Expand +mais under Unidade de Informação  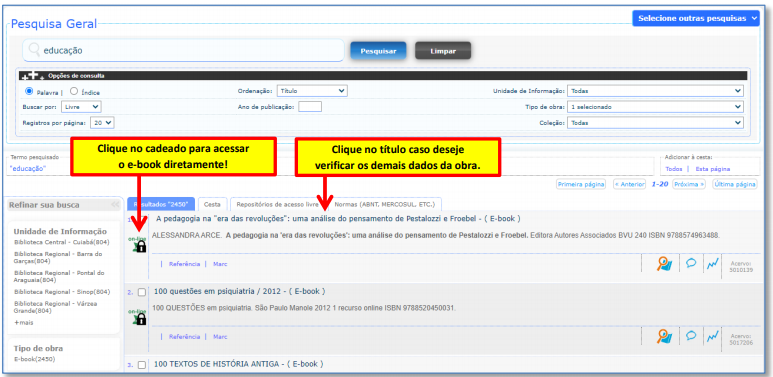point(23,322)
